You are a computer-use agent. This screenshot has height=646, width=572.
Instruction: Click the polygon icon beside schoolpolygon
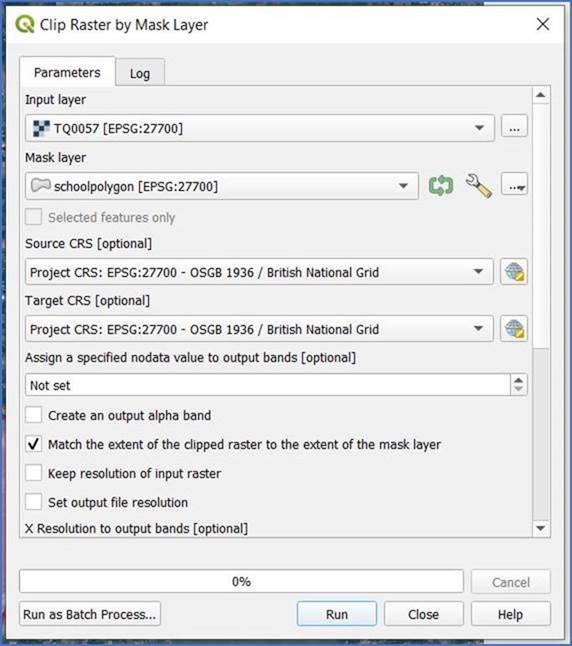pos(41,185)
